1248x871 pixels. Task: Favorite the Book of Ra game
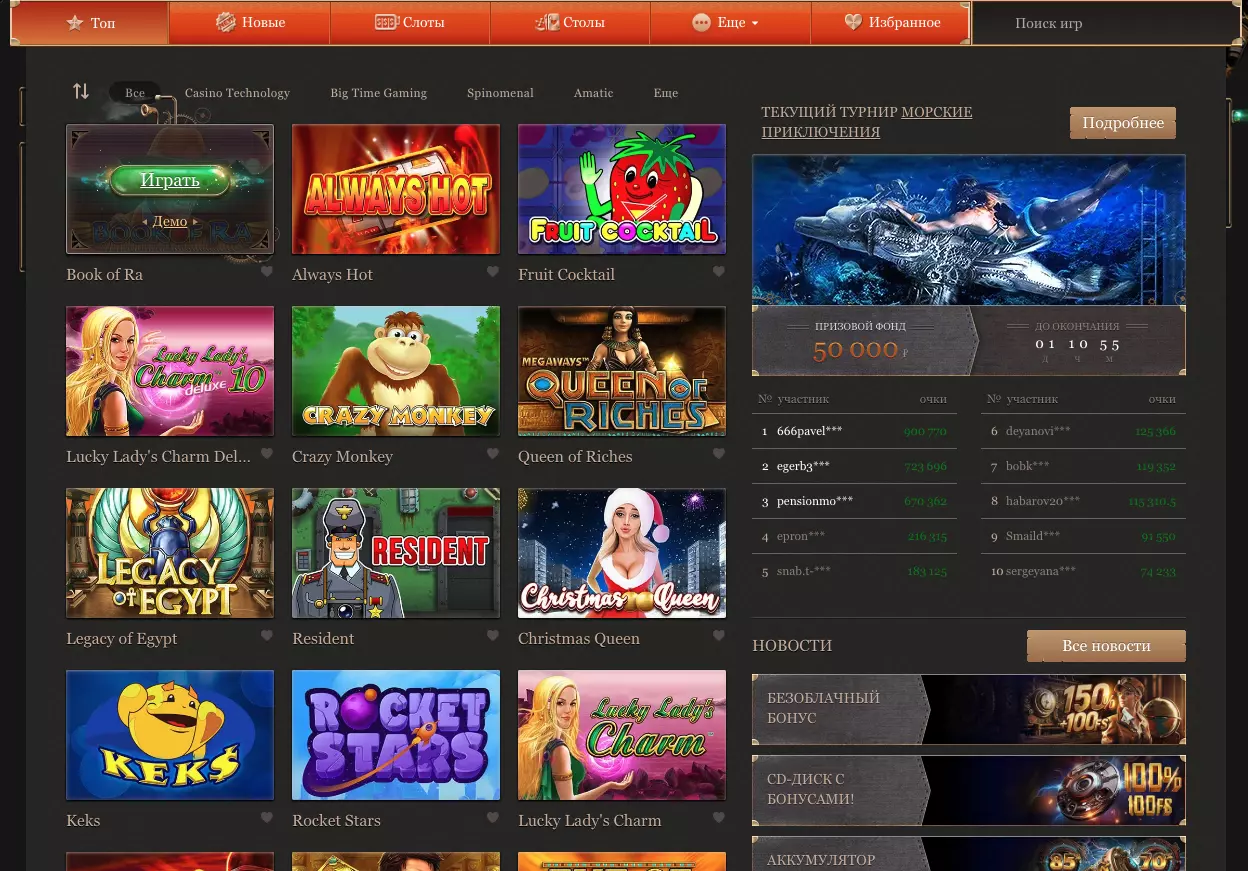pos(267,271)
